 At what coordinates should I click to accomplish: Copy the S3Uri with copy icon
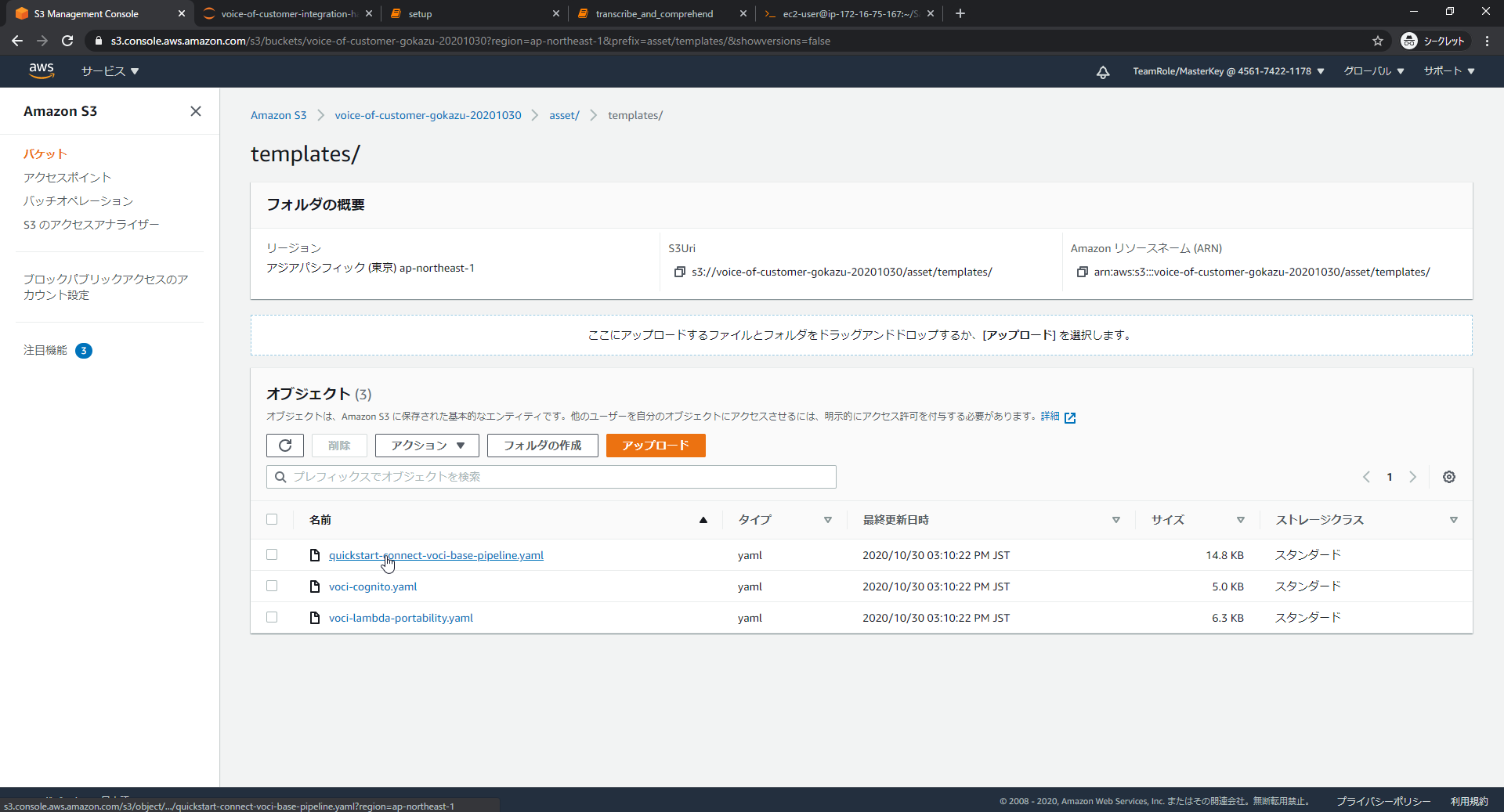pos(679,272)
